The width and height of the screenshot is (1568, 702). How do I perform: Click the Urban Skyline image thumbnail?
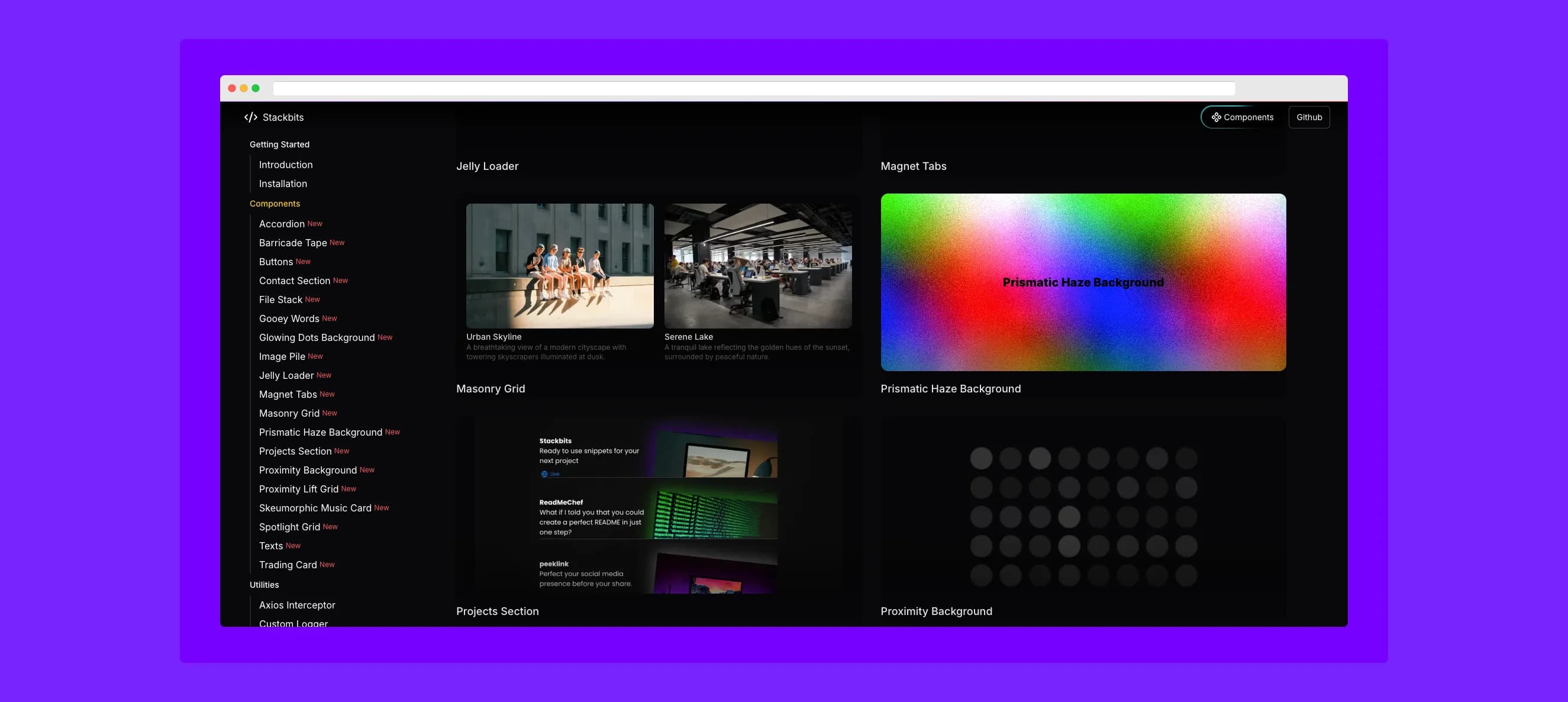(x=559, y=266)
